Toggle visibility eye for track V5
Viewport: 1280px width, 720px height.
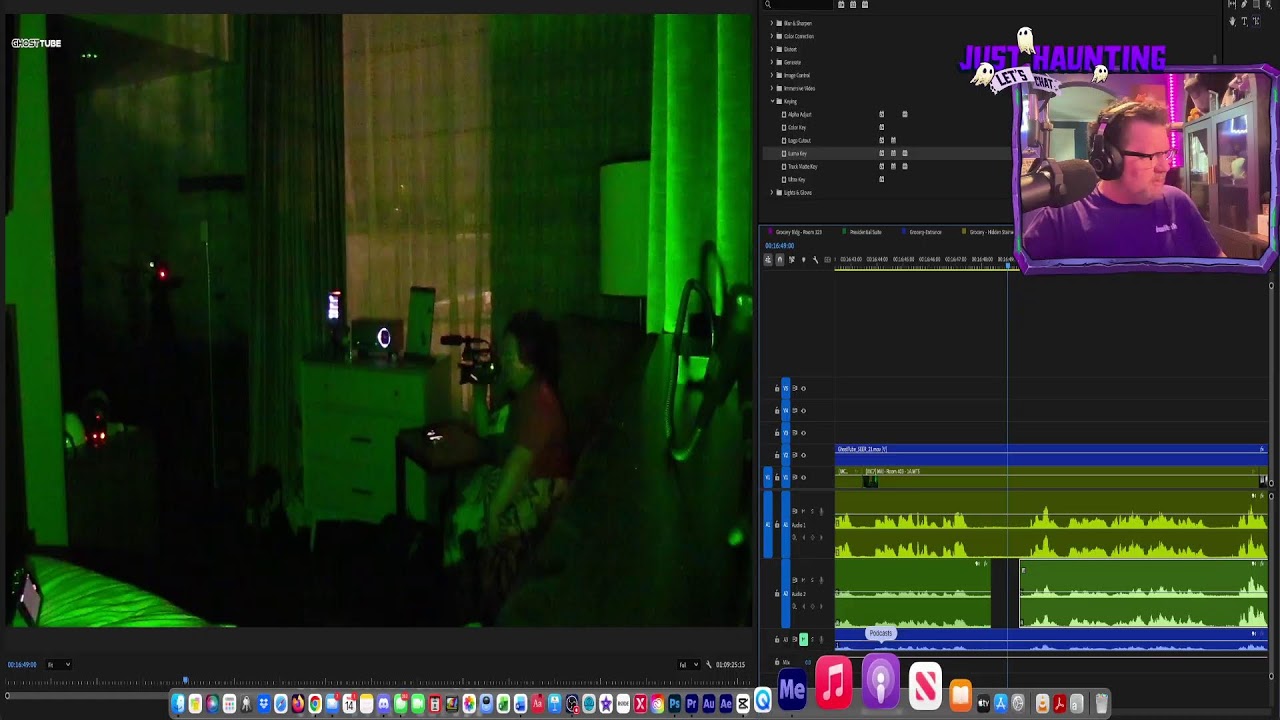click(803, 388)
